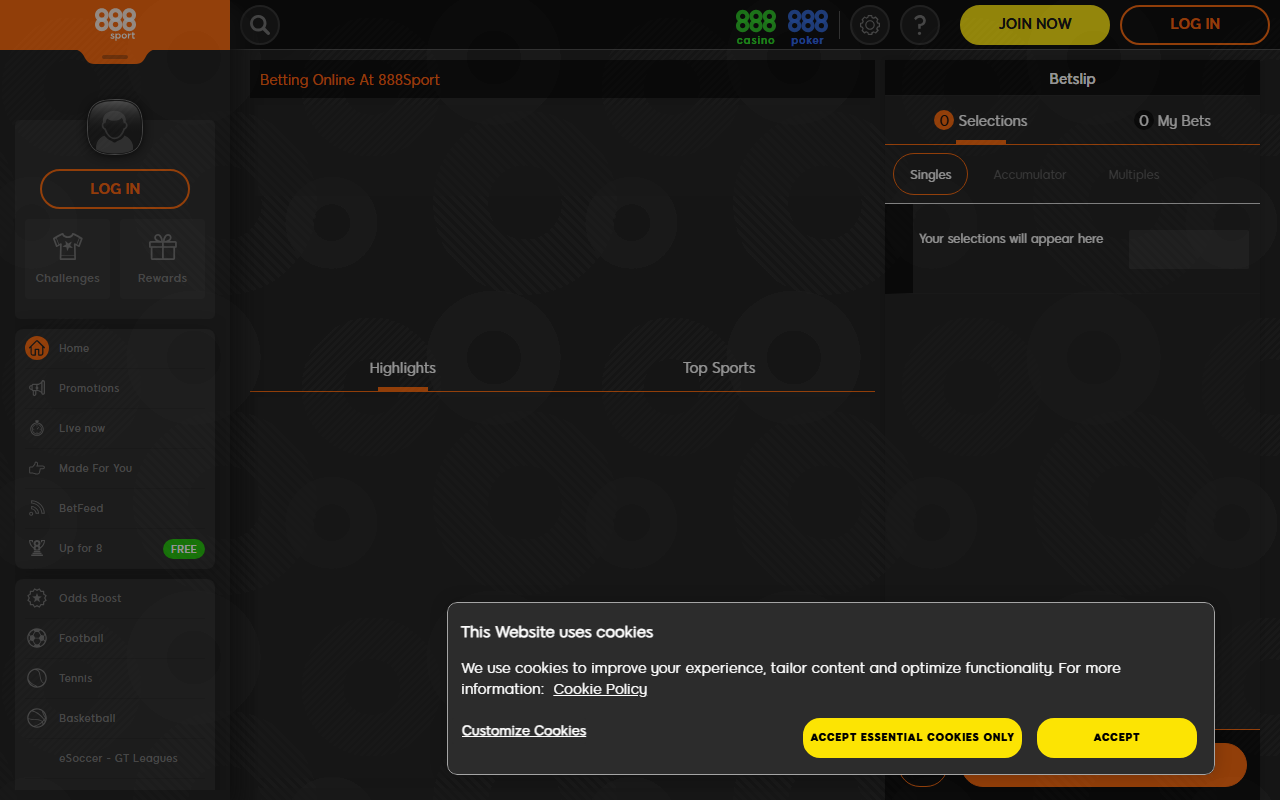Click the Tennis ball icon
Image resolution: width=1280 pixels, height=800 pixels.
coord(37,678)
